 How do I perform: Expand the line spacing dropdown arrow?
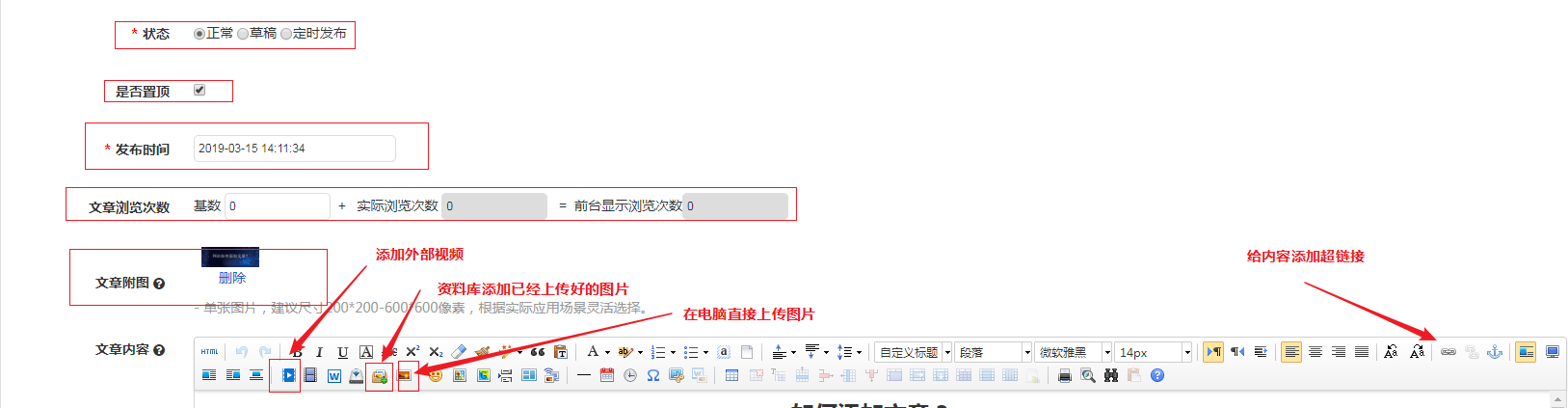click(x=859, y=352)
